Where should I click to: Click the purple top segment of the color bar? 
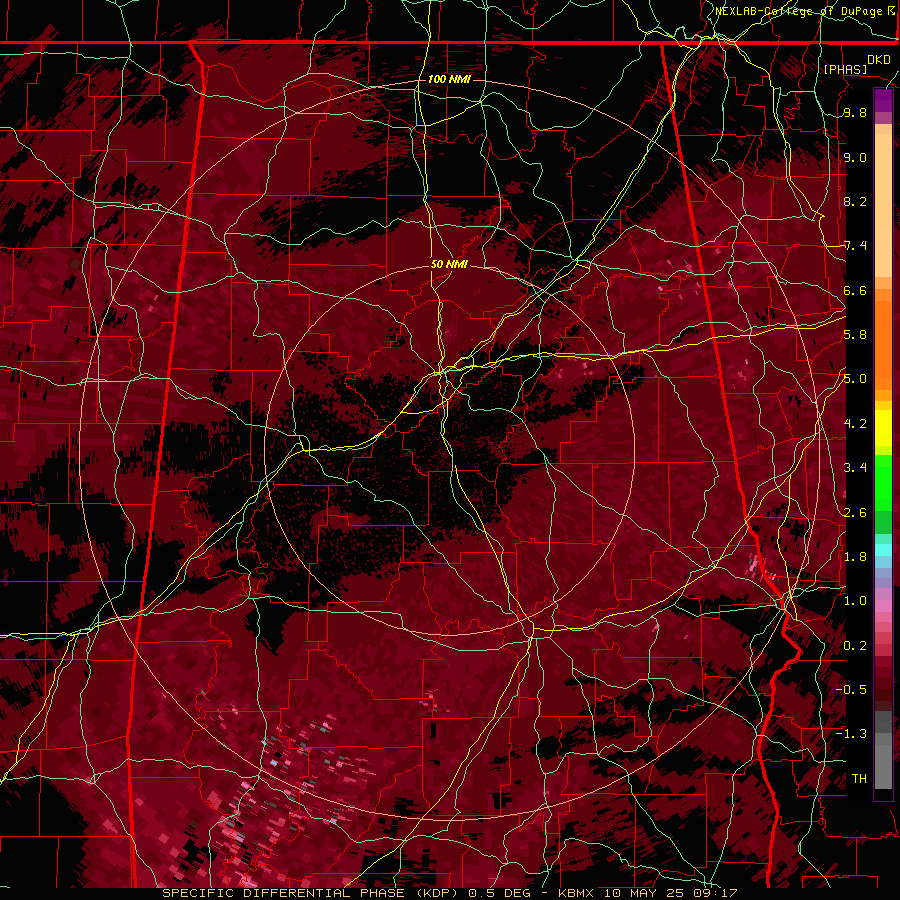coord(883,100)
